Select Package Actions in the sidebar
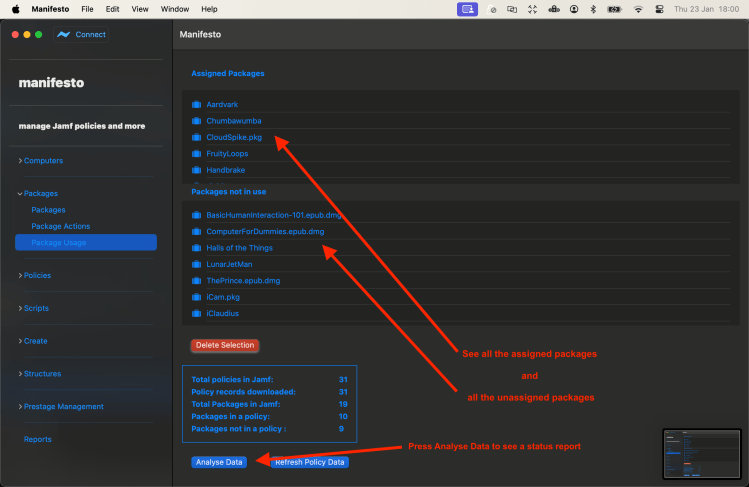 click(60, 226)
